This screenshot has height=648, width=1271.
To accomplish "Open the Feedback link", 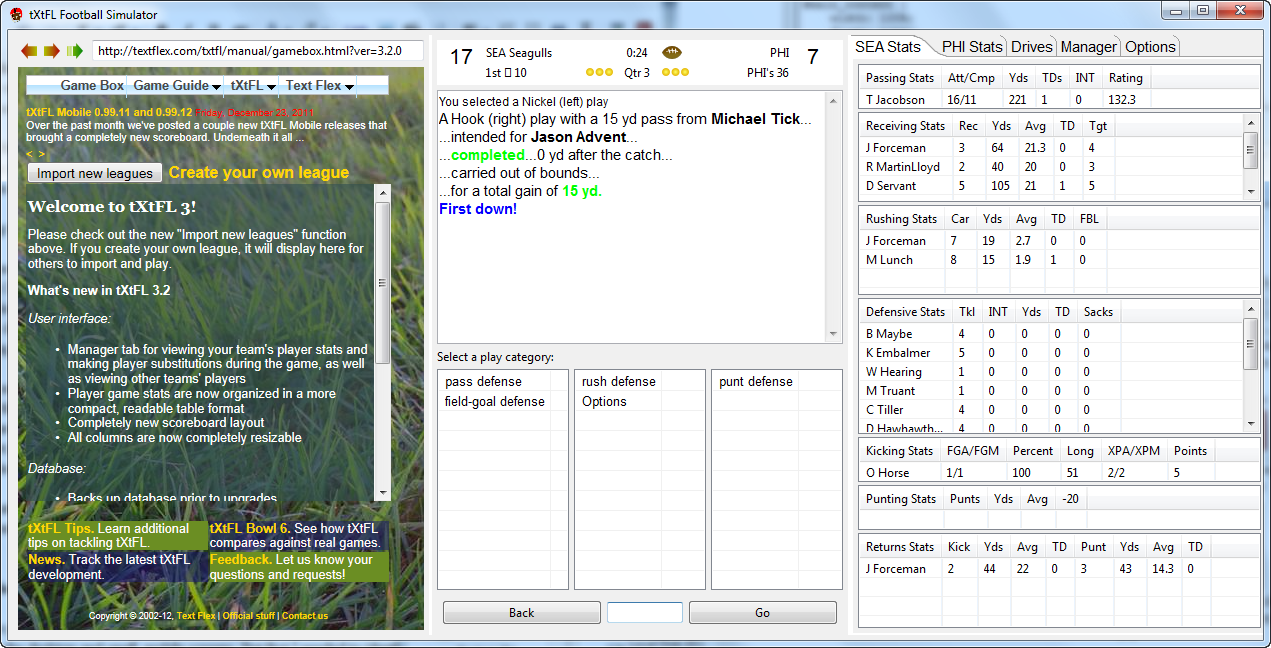I will (x=240, y=559).
